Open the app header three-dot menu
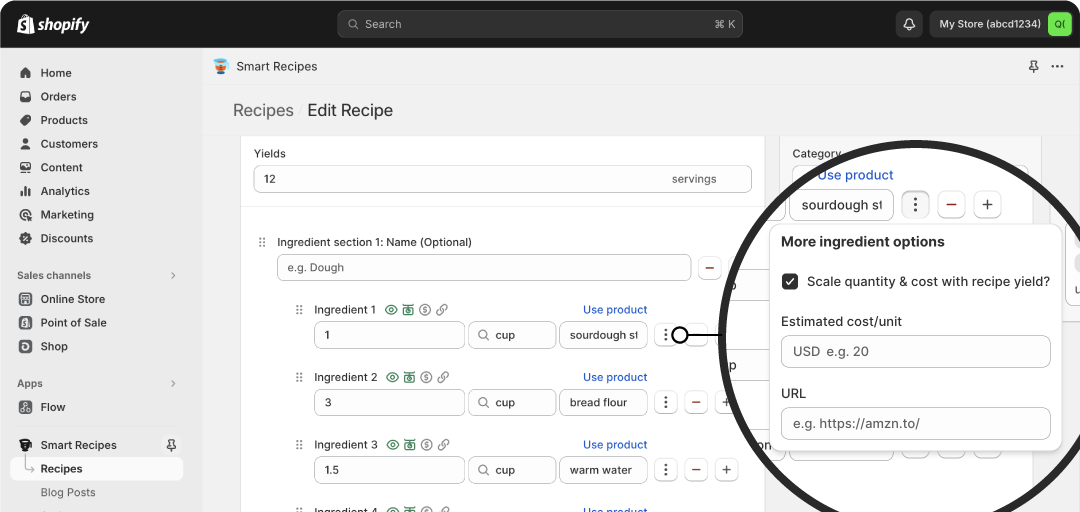 [1057, 67]
